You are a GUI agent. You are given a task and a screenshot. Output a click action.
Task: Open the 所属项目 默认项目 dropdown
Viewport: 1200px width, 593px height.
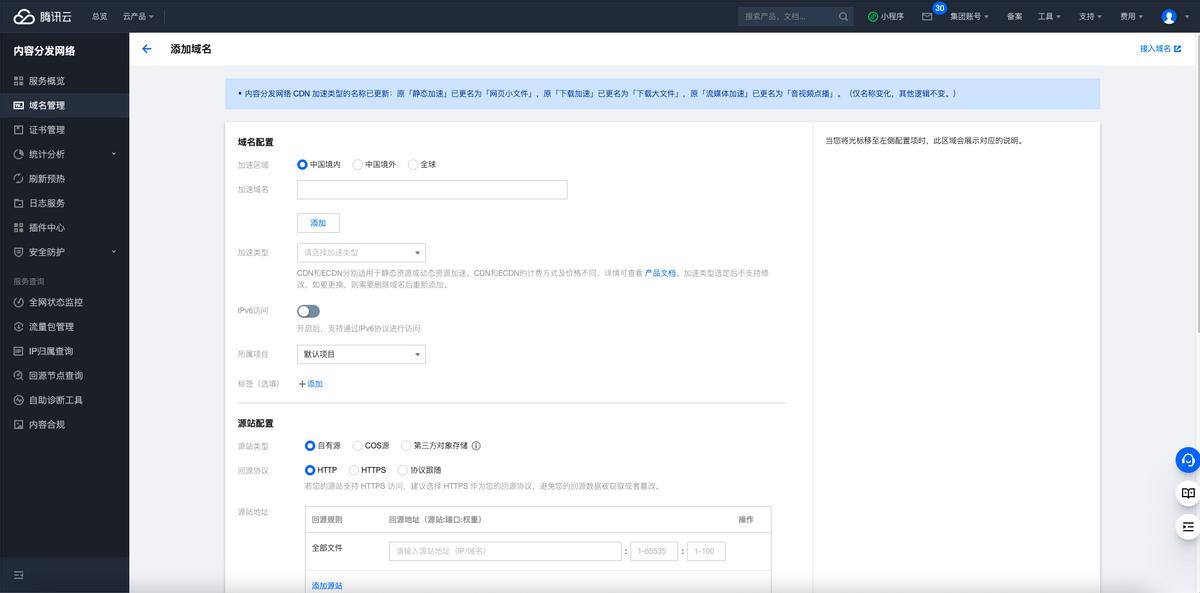[x=361, y=354]
